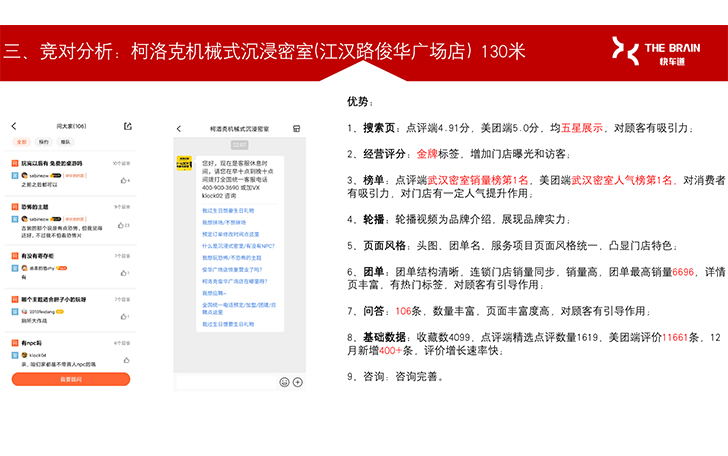Tap blue A icon beside 2013feidang
The image size is (728, 456).
[x=15, y=312]
